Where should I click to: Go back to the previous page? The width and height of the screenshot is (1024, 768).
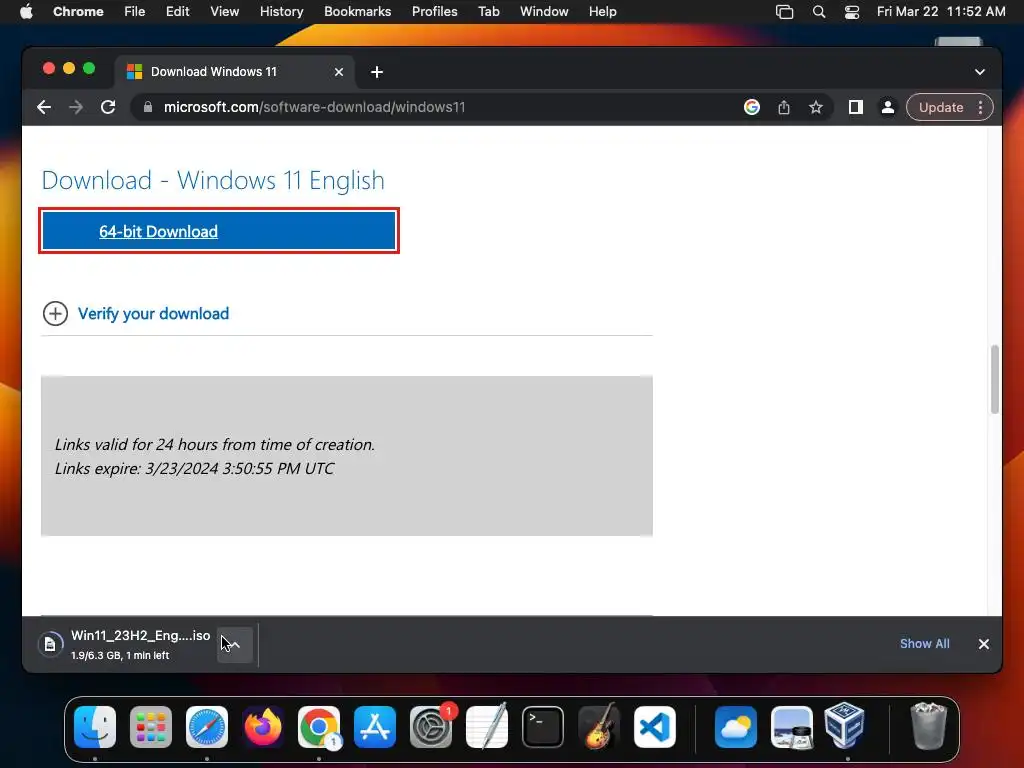click(x=44, y=107)
